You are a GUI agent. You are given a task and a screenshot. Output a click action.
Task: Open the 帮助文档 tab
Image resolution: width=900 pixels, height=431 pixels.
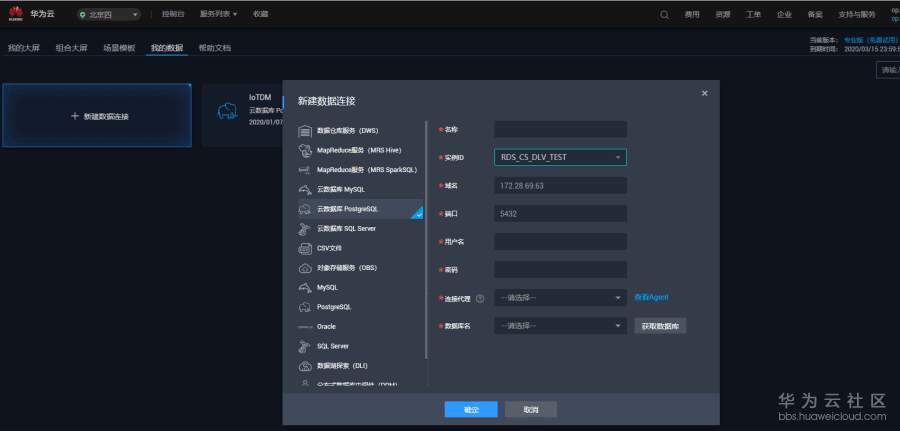click(215, 48)
